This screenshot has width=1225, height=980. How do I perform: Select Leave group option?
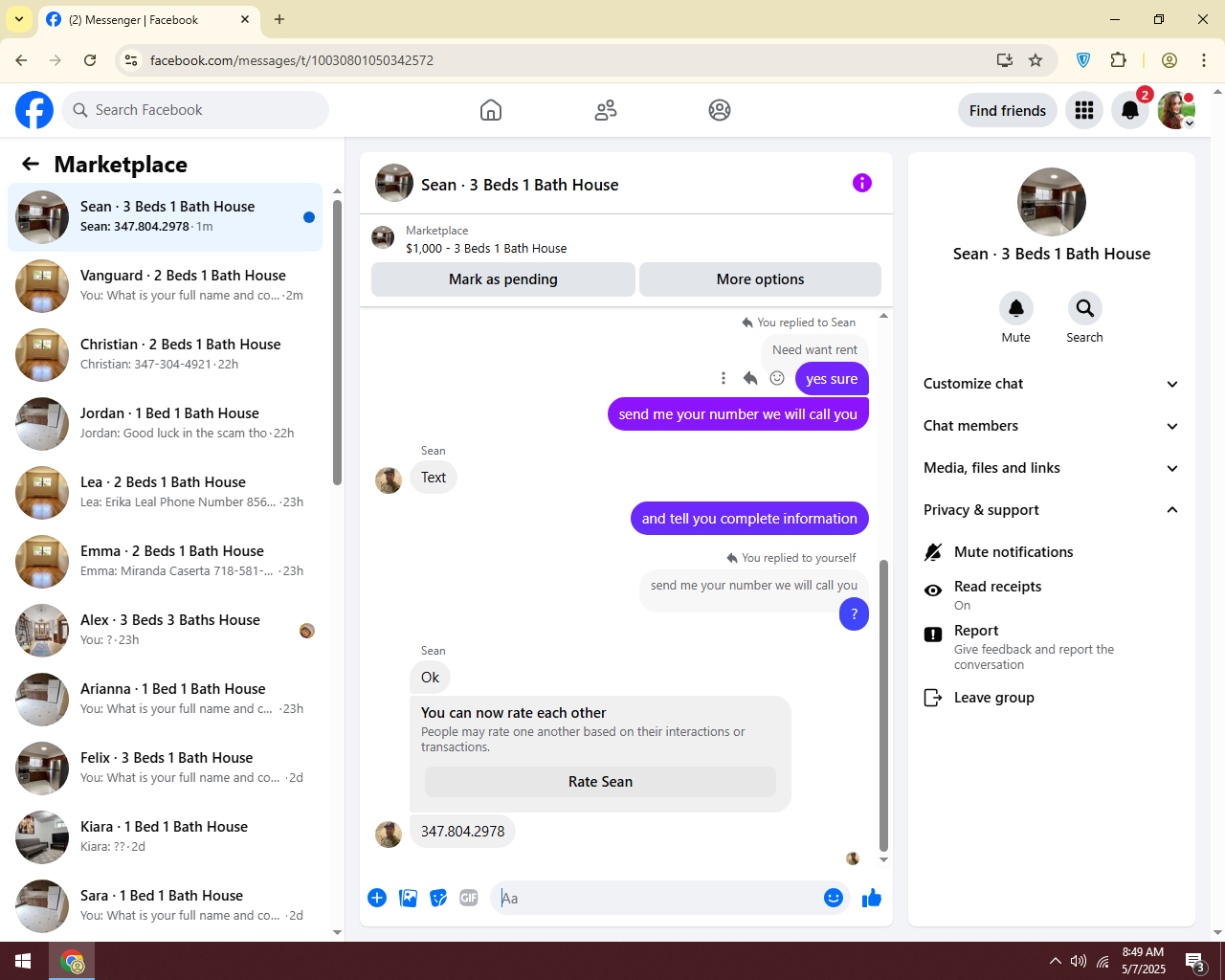1050,698
